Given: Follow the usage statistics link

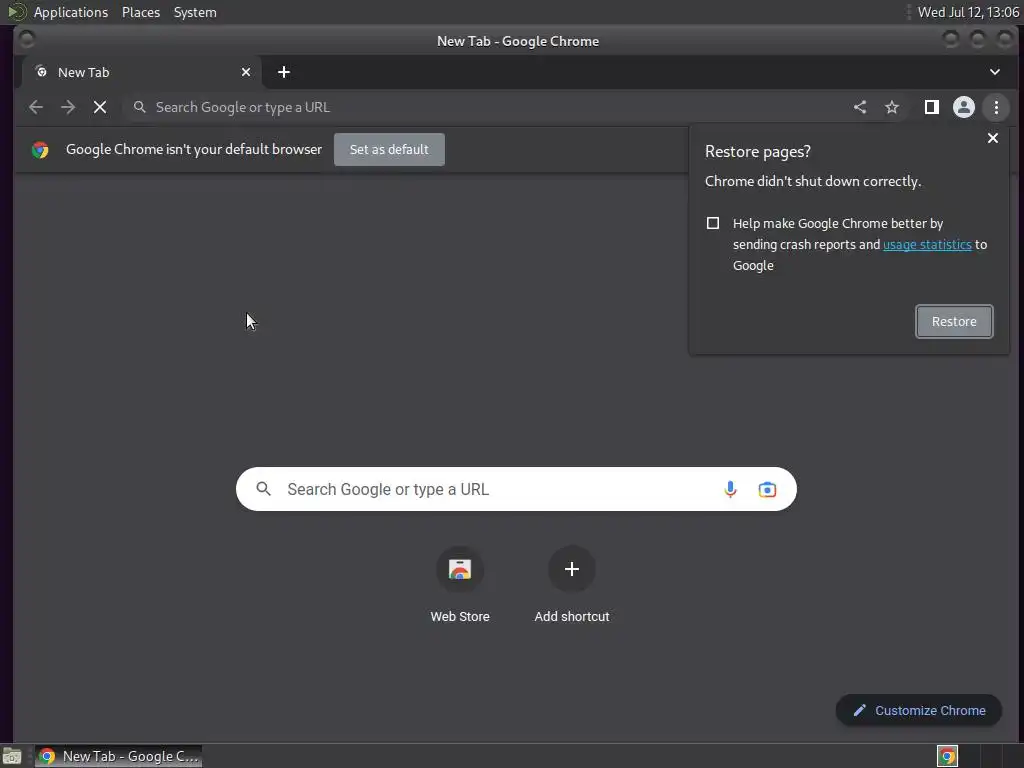Looking at the screenshot, I should [x=927, y=244].
